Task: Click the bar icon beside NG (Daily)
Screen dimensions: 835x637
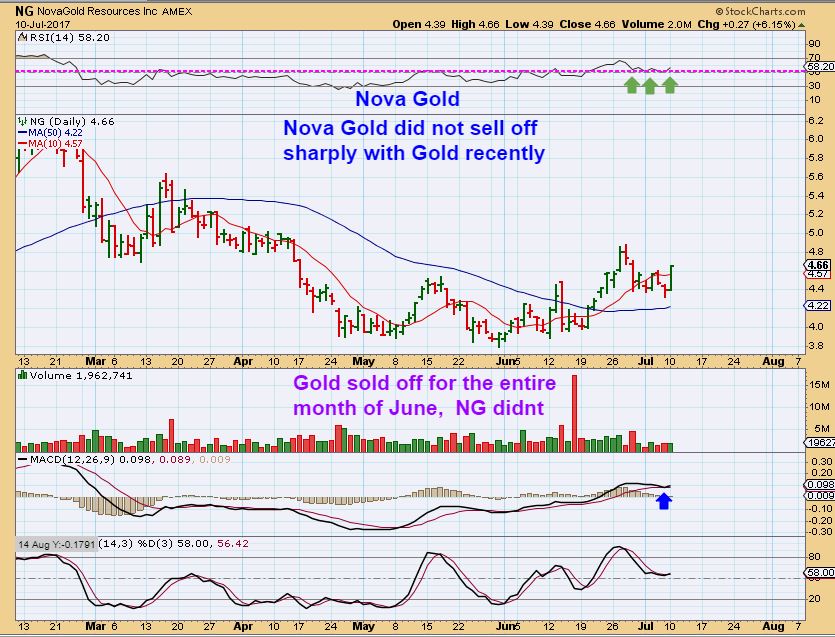Action: click(22, 121)
